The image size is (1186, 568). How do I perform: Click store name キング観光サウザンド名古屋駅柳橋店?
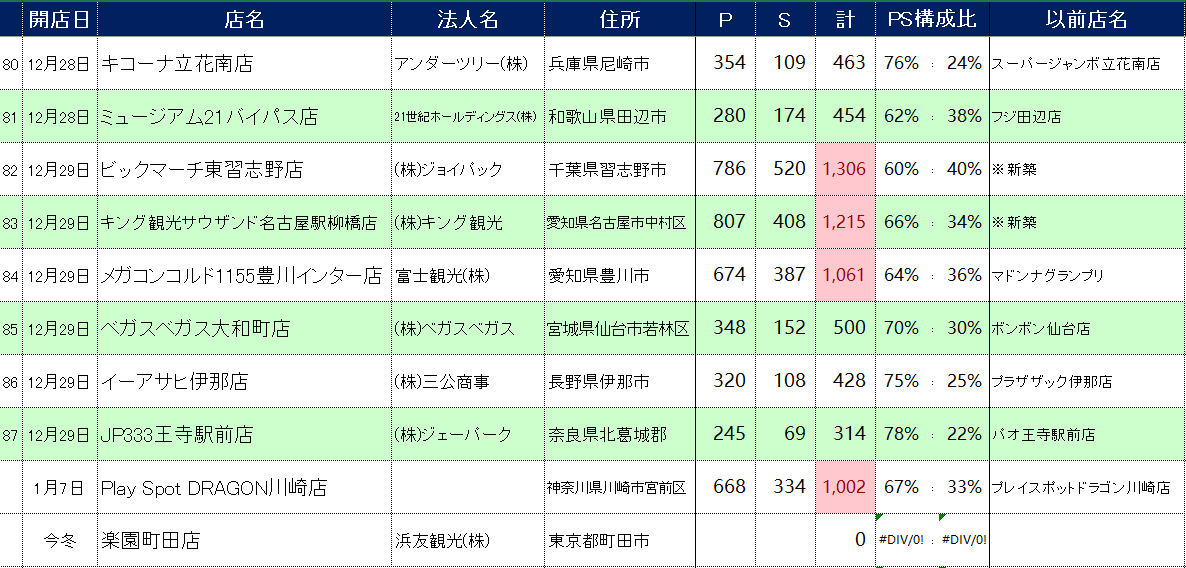click(x=238, y=222)
